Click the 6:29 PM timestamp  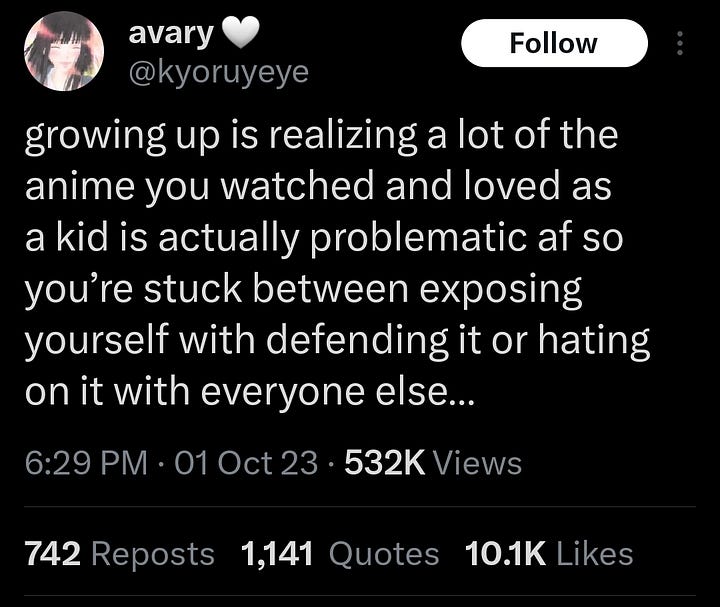86,462
